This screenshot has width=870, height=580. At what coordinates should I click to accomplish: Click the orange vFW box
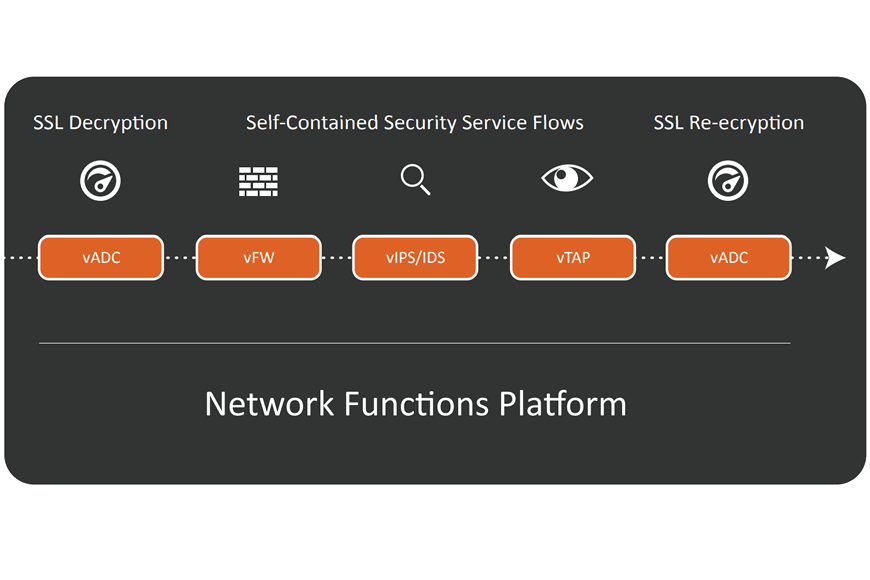click(x=258, y=258)
